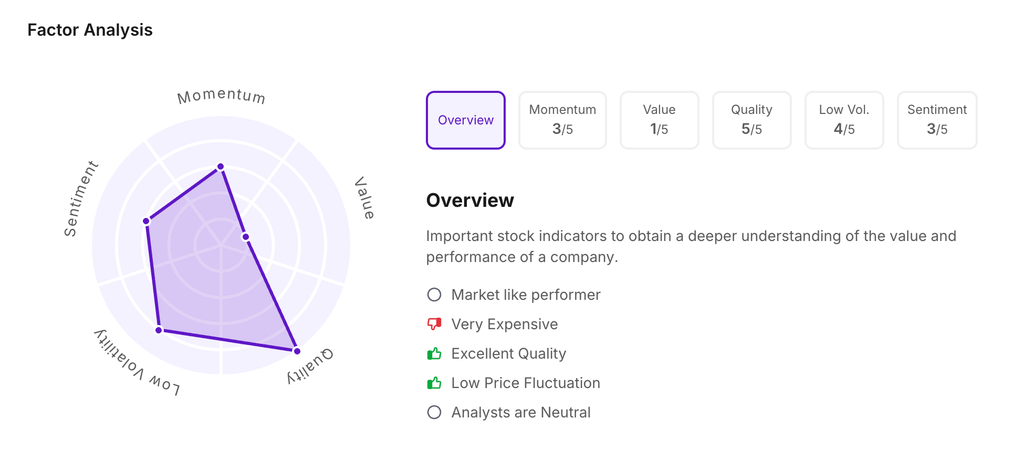Click the Sentiment data point on radar chart
Screen dimensions: 1024x461
[147, 221]
